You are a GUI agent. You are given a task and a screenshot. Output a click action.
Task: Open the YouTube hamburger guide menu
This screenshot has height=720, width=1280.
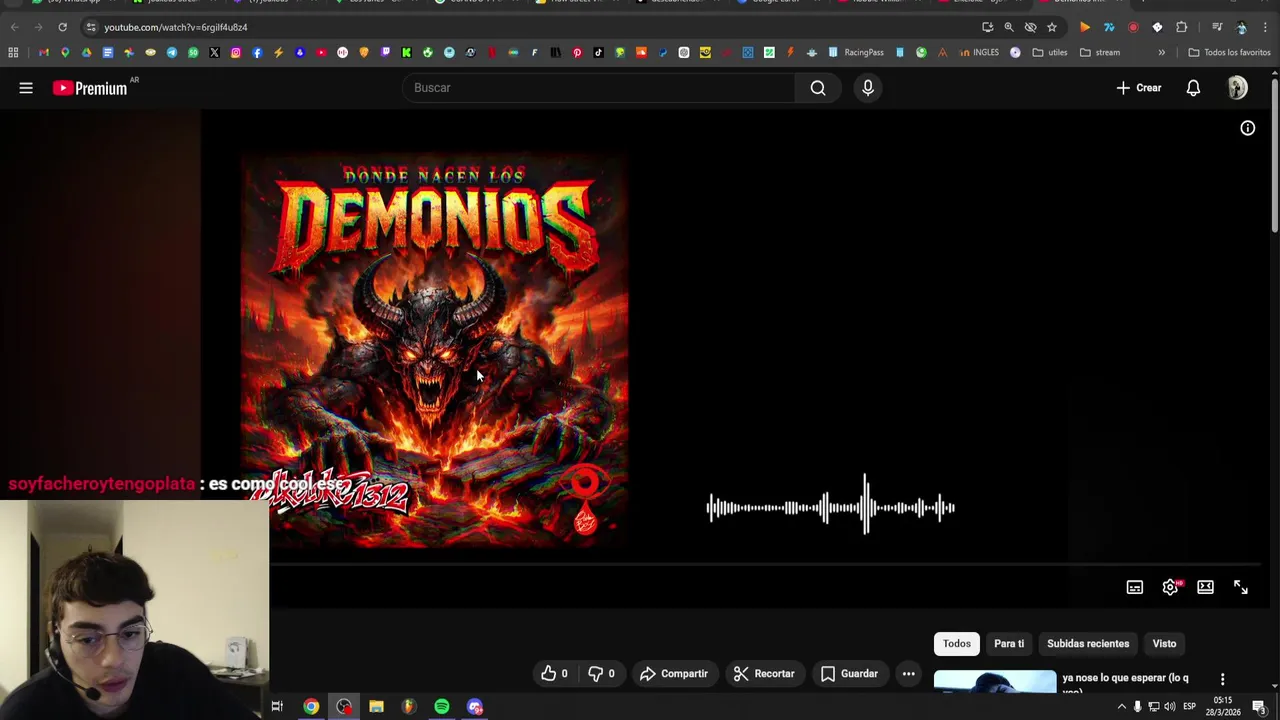coord(26,88)
